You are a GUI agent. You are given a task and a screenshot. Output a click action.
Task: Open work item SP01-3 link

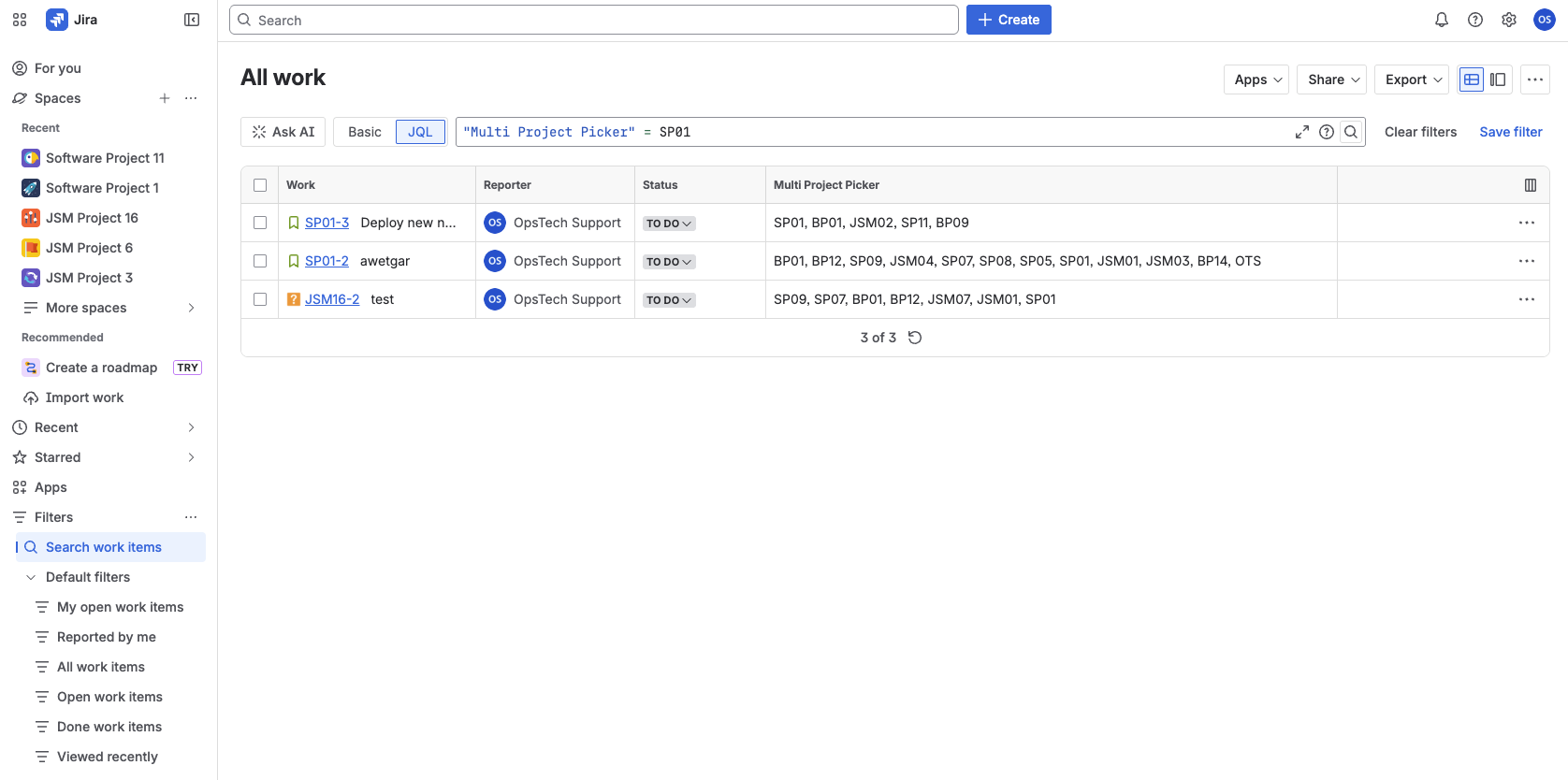click(x=327, y=223)
